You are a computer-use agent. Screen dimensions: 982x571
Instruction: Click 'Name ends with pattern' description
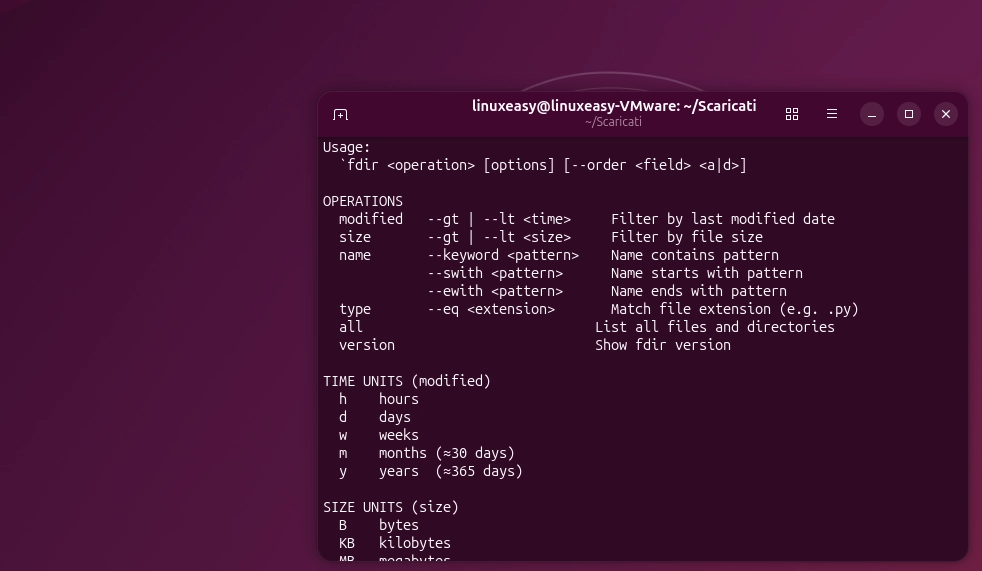click(x=699, y=291)
